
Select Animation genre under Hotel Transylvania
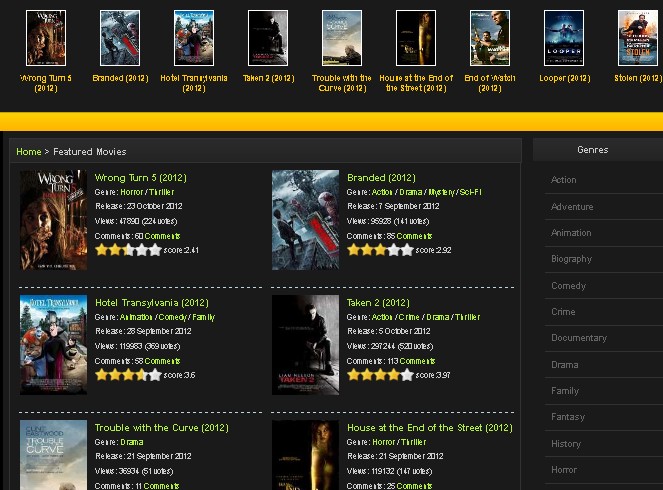click(136, 317)
